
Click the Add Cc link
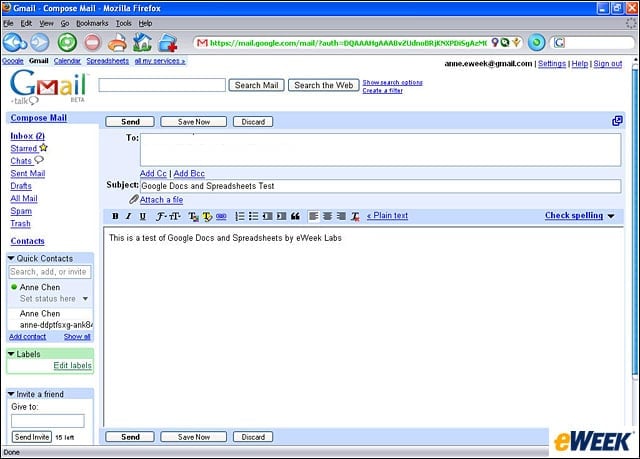(x=153, y=173)
